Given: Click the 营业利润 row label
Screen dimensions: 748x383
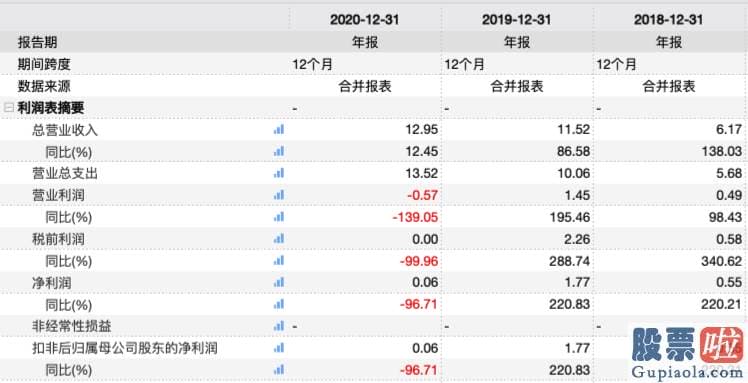Looking at the screenshot, I should (59, 196).
